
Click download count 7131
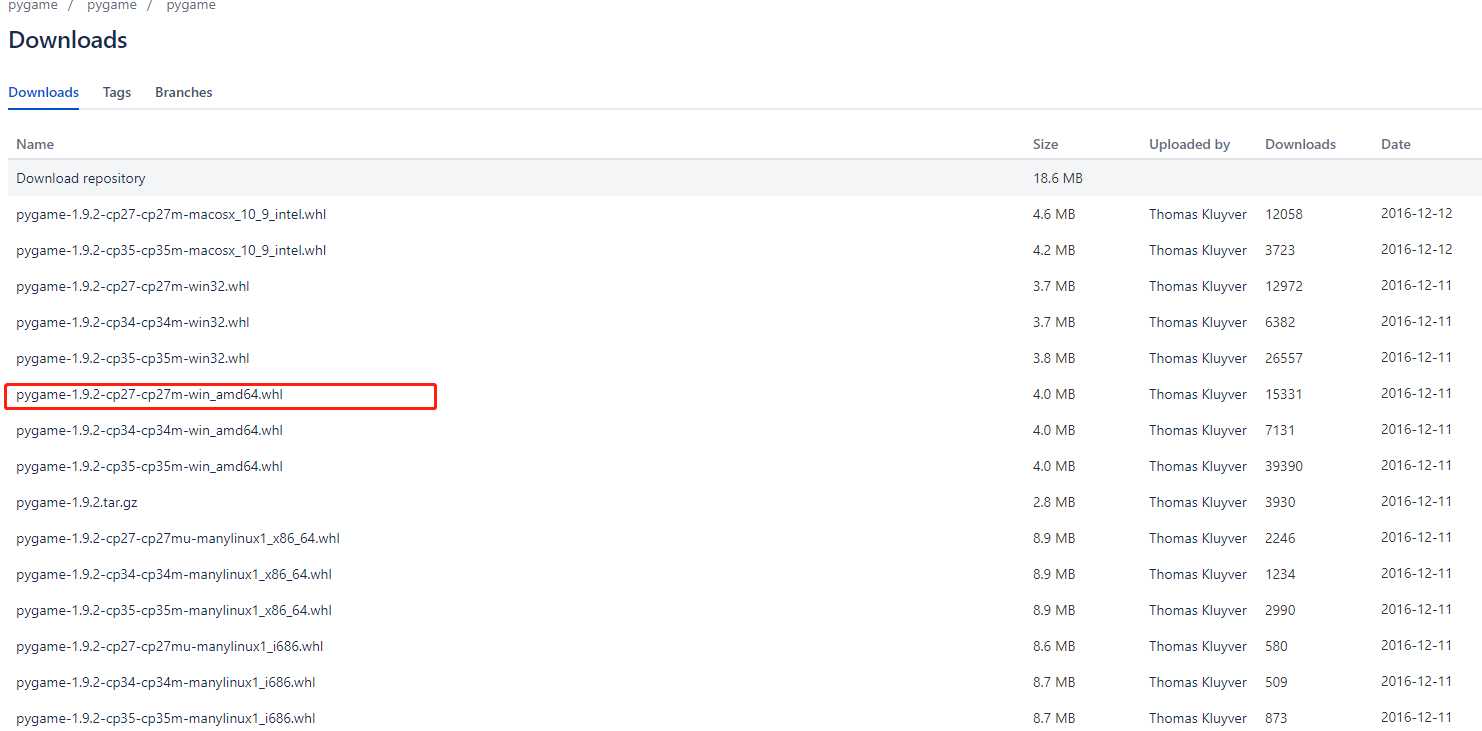point(1280,430)
